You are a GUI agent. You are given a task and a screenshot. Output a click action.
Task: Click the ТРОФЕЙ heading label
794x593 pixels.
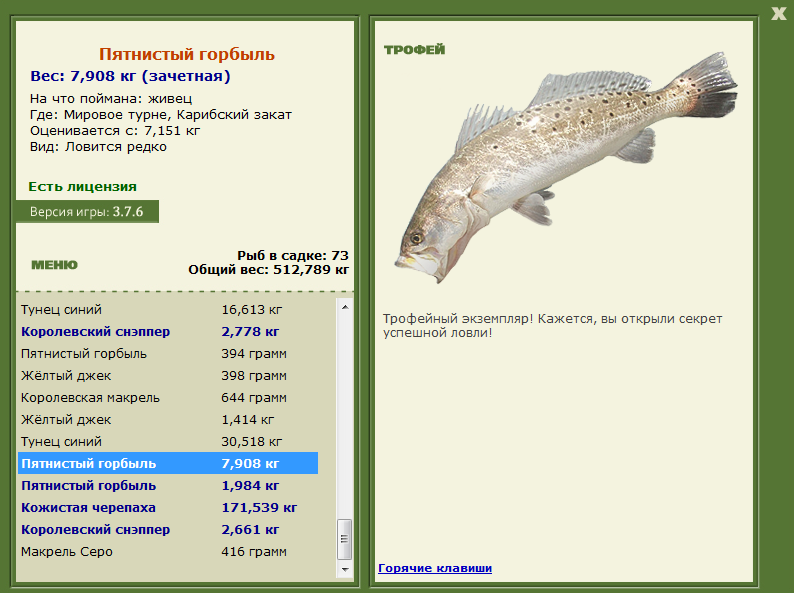[415, 50]
